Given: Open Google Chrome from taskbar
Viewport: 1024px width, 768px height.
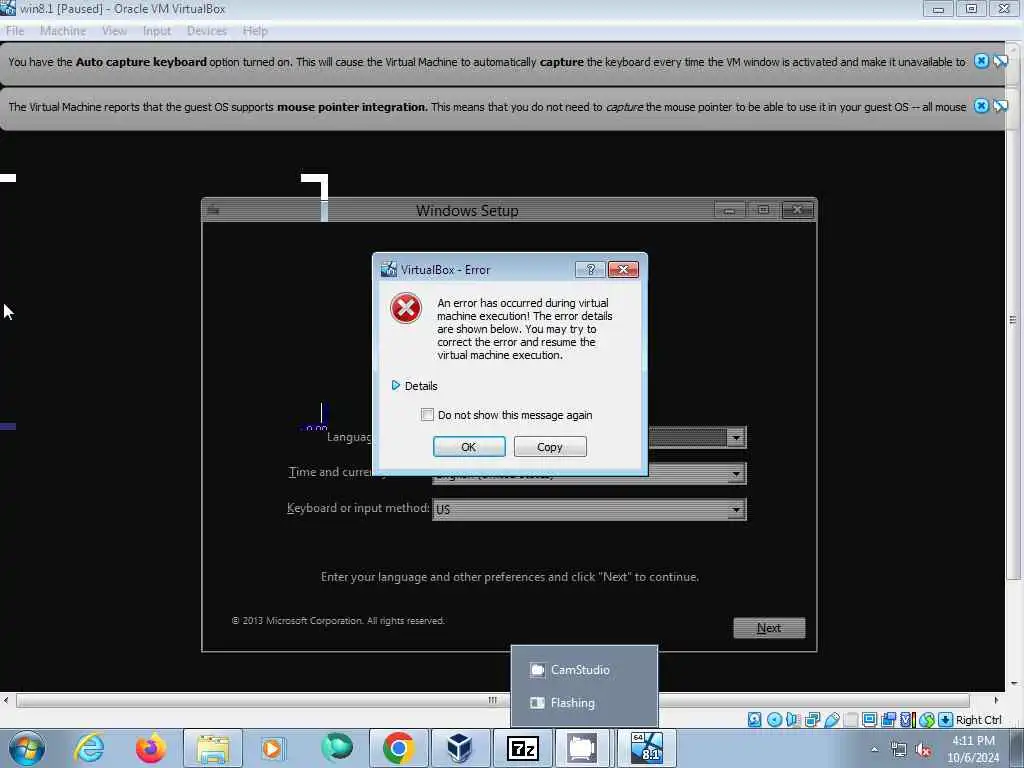Looking at the screenshot, I should click(399, 748).
